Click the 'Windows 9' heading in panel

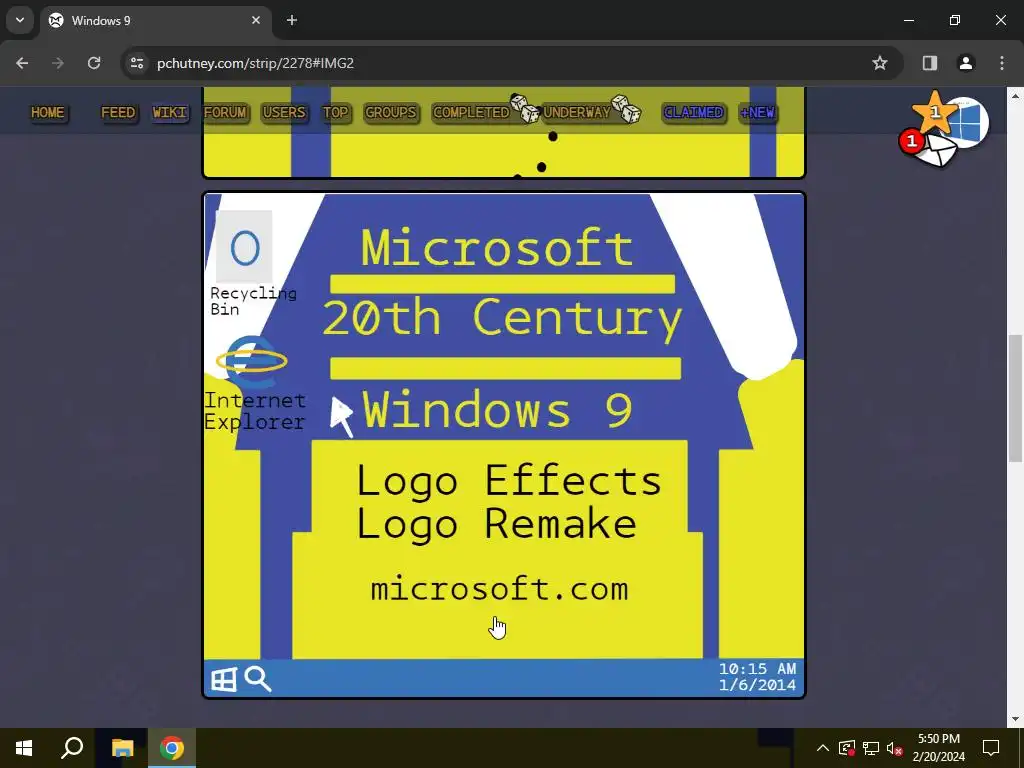(497, 411)
